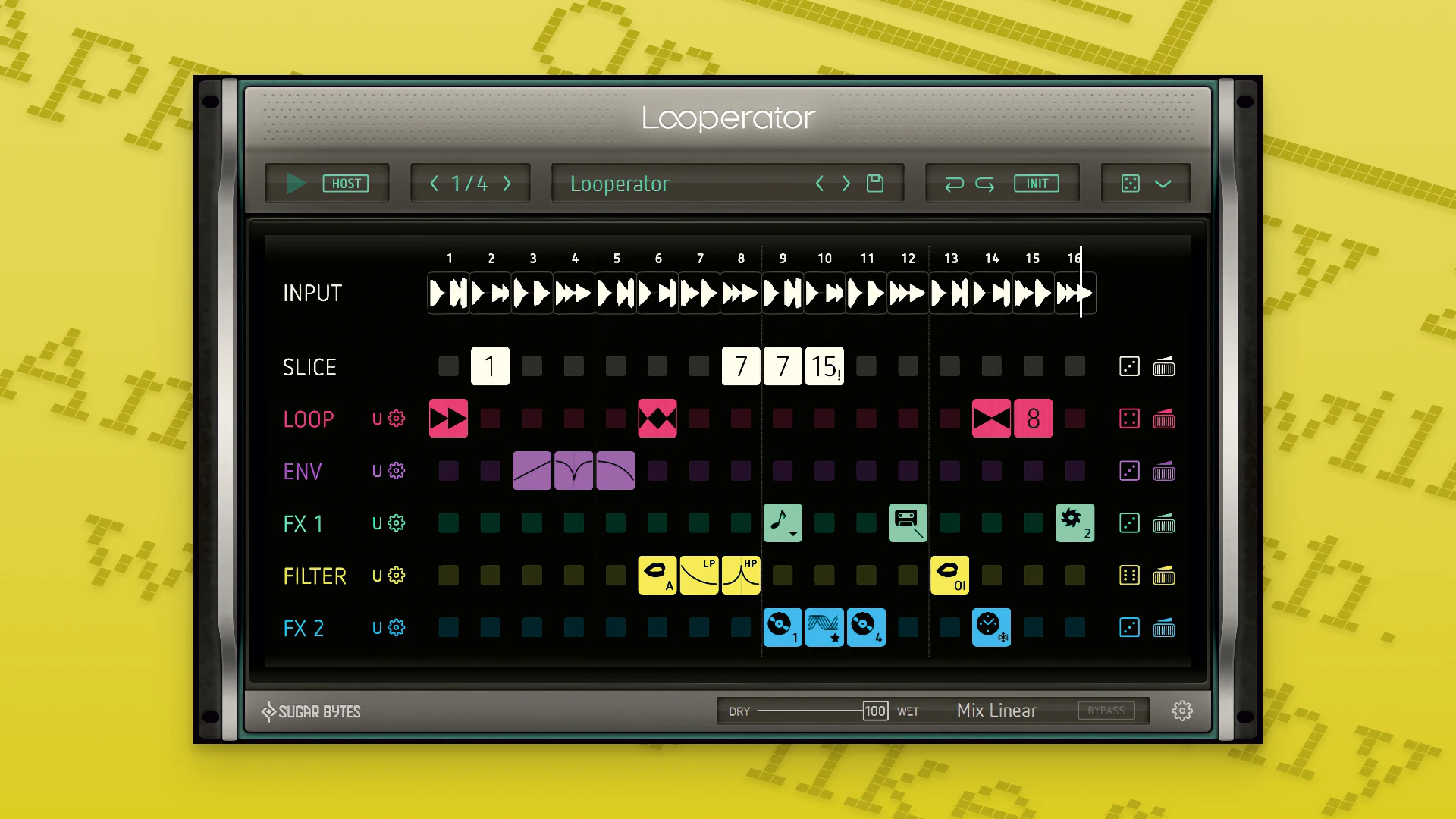Open global settings via the bottom-right gear
The image size is (1456, 819).
click(x=1182, y=711)
